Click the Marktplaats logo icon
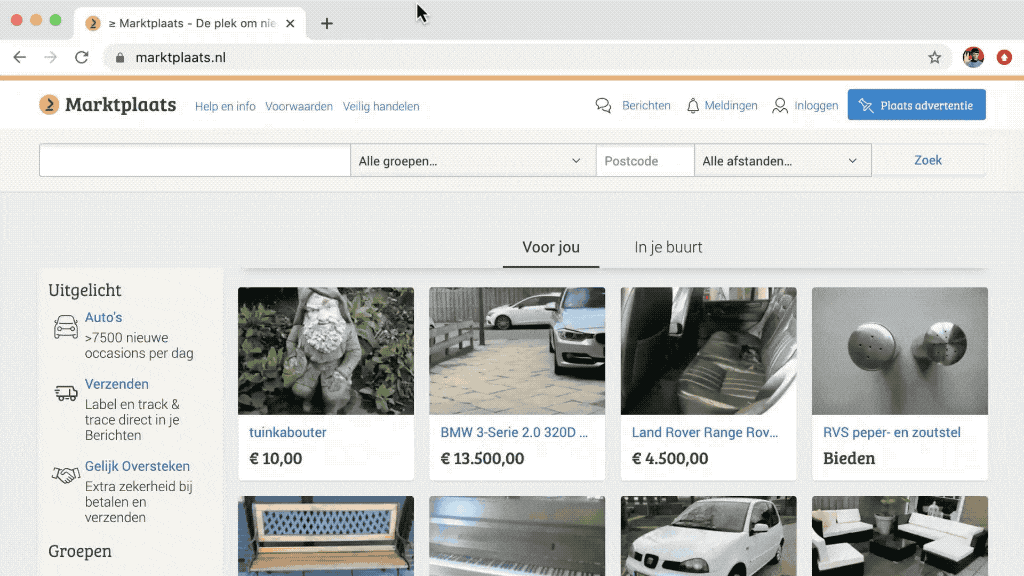Image resolution: width=1024 pixels, height=576 pixels. (49, 105)
